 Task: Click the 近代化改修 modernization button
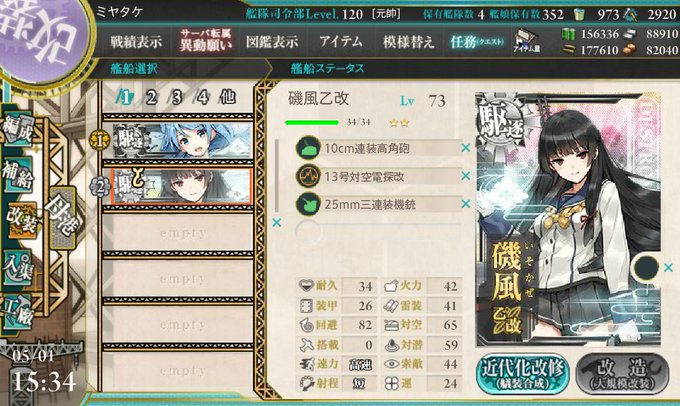(x=523, y=374)
